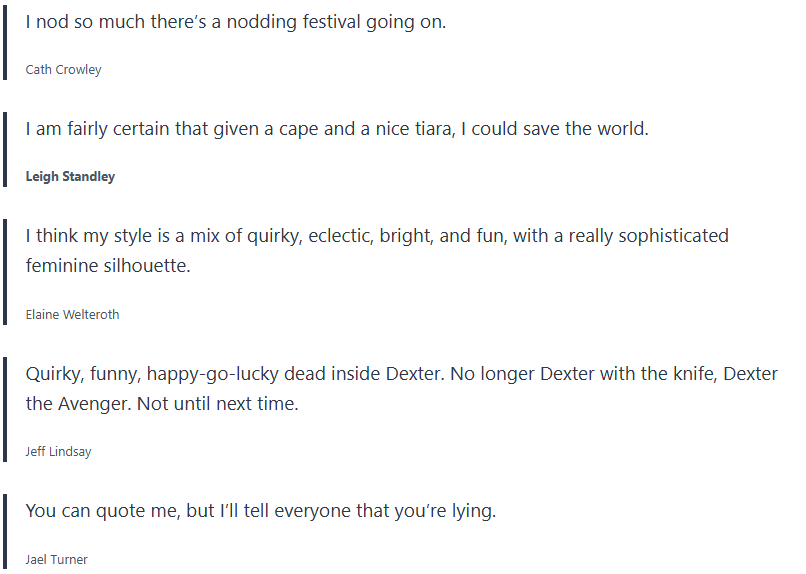The image size is (806, 574).
Task: Open Jeff Lindsay's author page
Action: tap(58, 452)
